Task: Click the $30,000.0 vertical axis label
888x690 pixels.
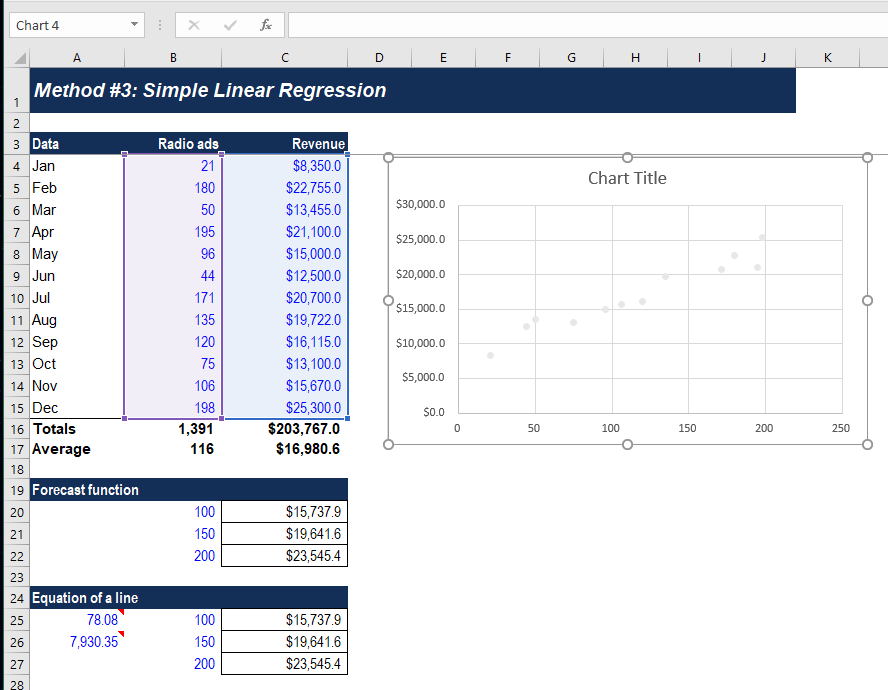Action: [420, 204]
